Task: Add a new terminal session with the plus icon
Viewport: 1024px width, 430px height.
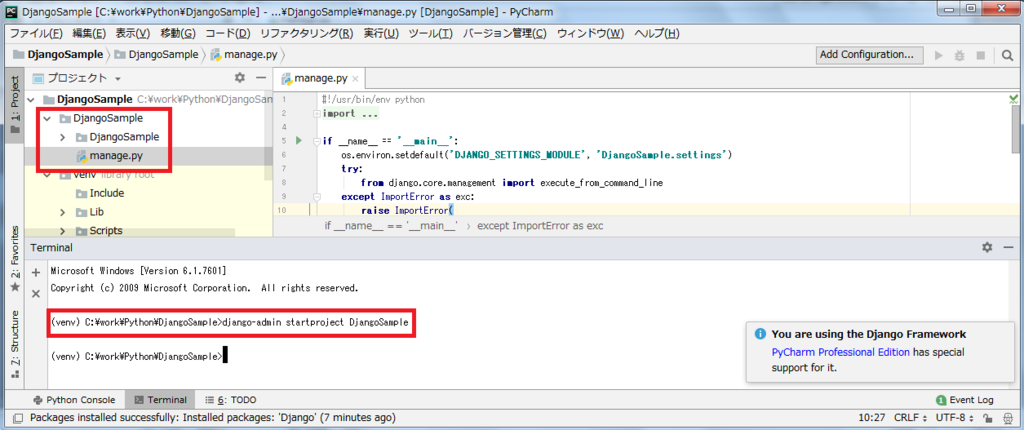Action: 36,273
